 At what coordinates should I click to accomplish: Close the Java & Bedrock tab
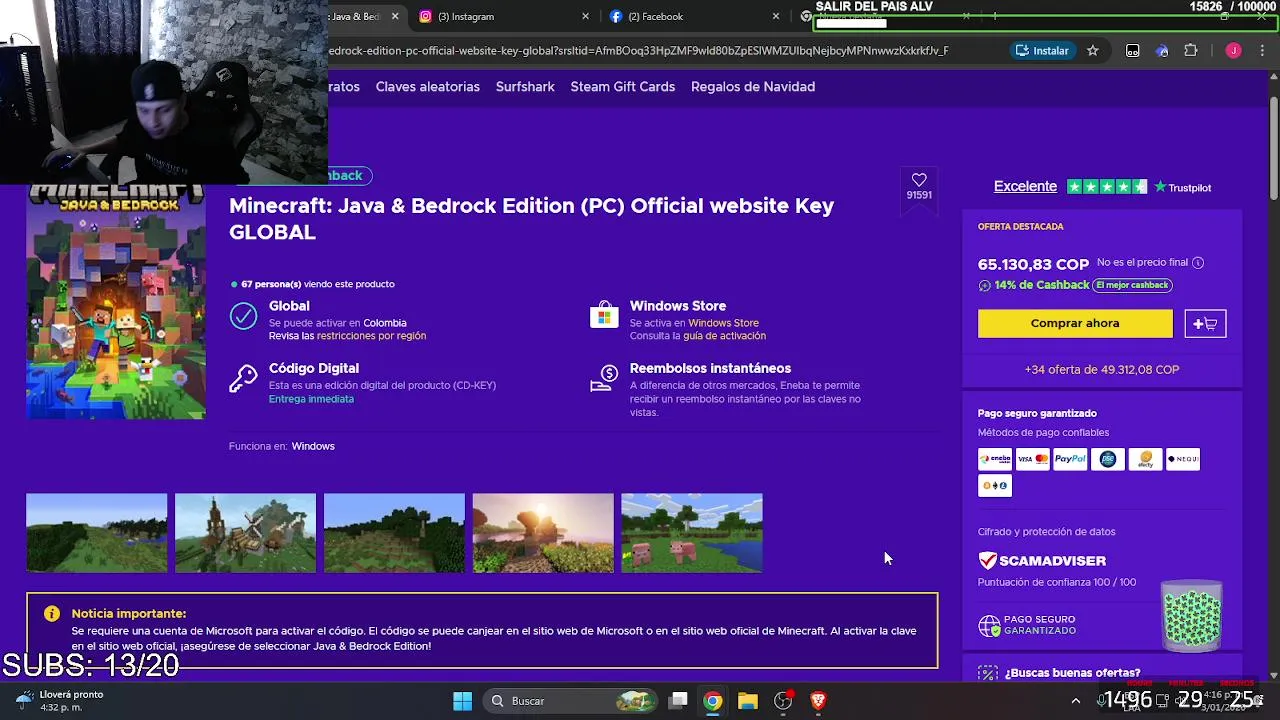coord(396,16)
